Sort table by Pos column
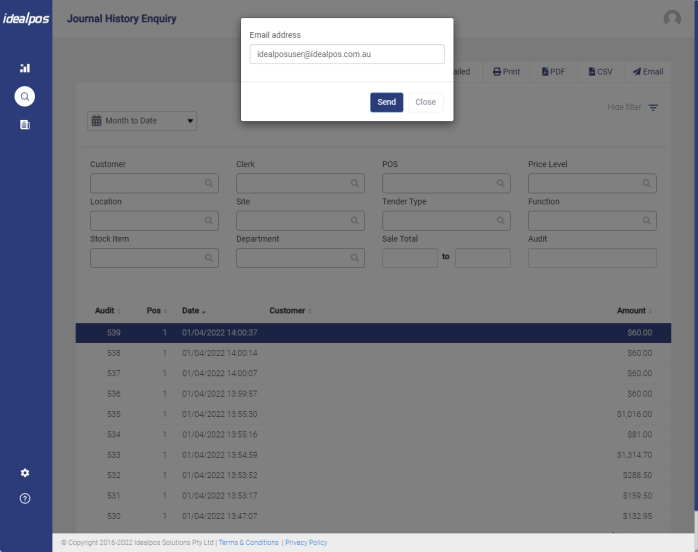 (x=157, y=311)
